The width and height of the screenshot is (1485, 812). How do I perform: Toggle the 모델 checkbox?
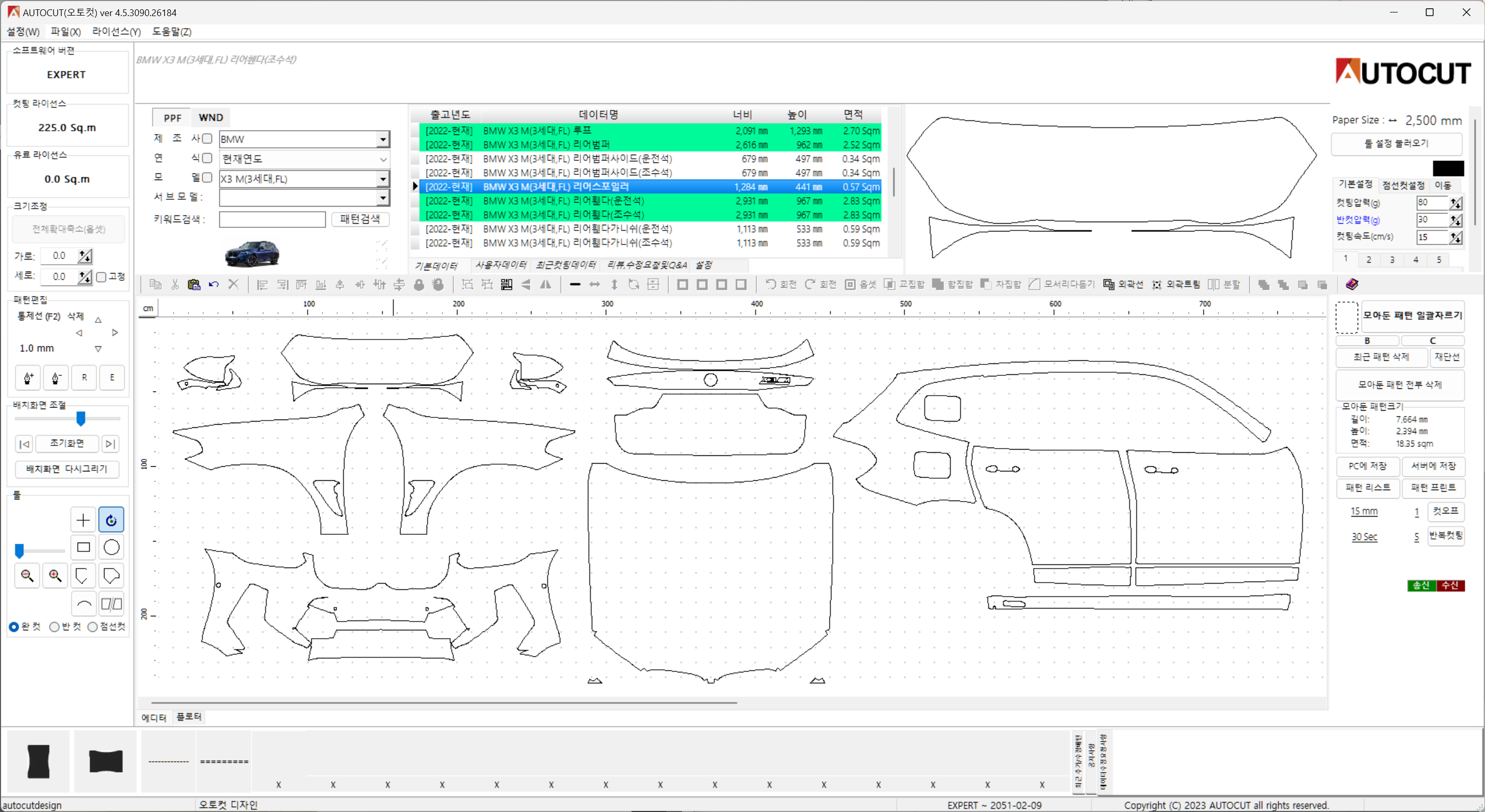coord(207,178)
